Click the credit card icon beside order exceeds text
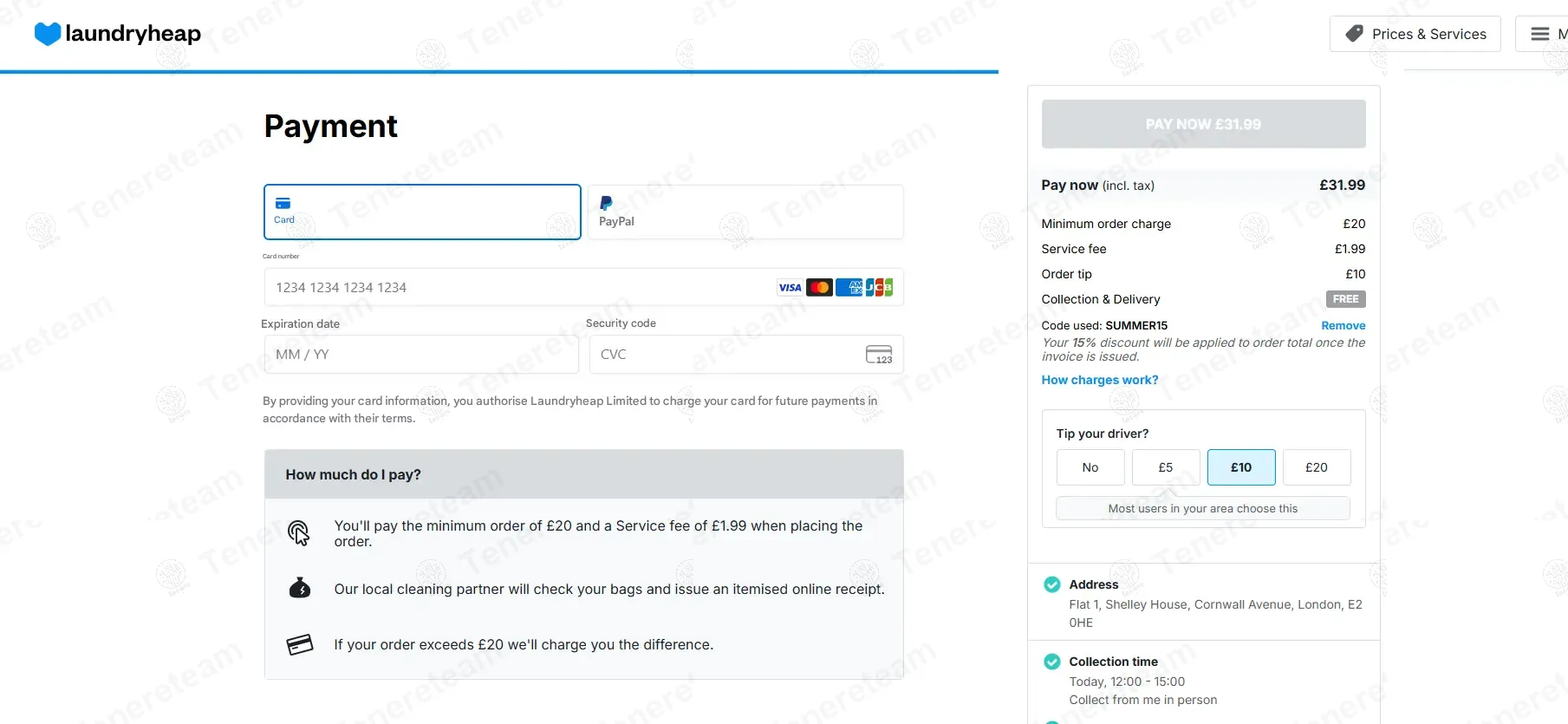 tap(300, 644)
